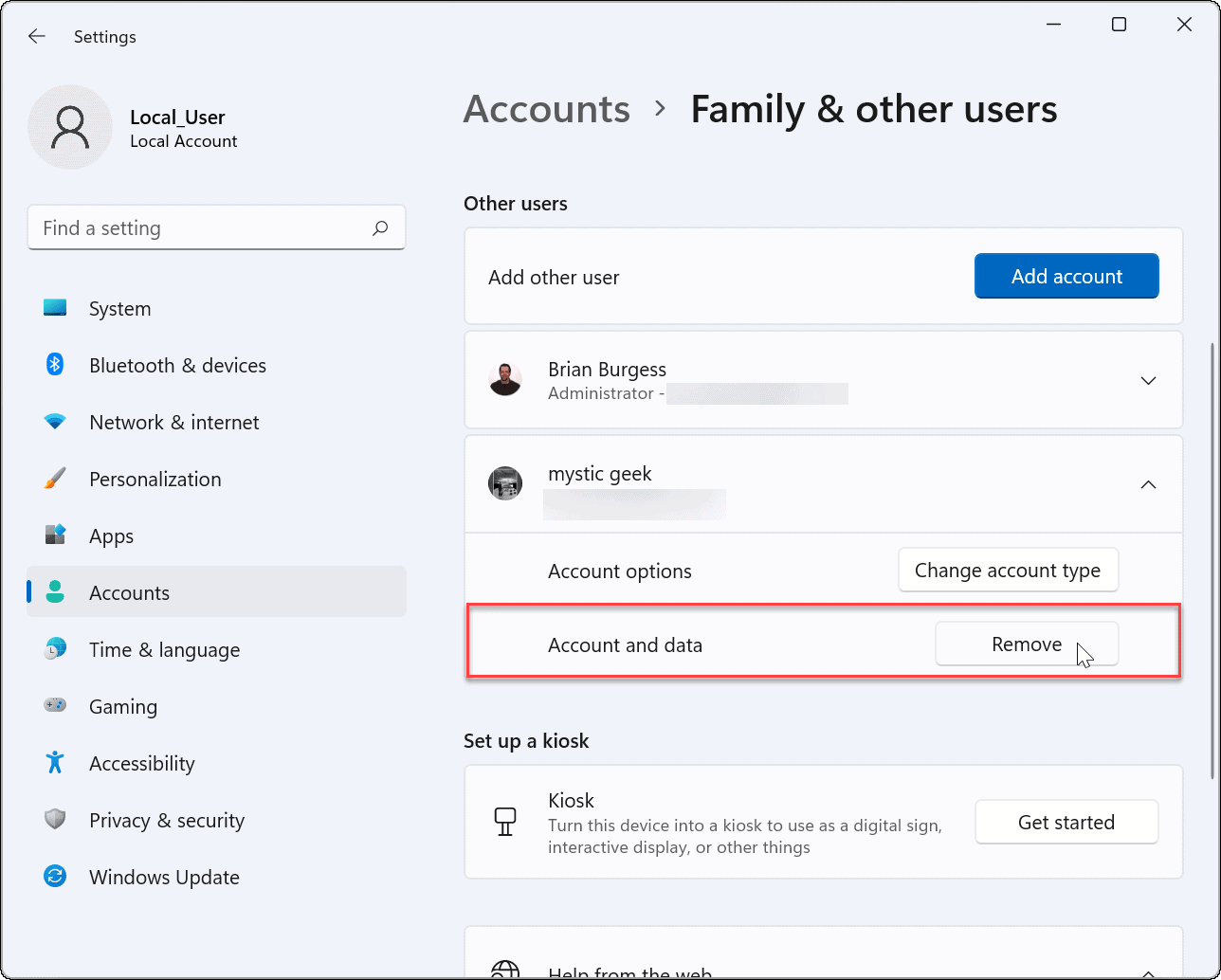Open Accessibility settings
Image resolution: width=1221 pixels, height=980 pixels.
tap(55, 763)
